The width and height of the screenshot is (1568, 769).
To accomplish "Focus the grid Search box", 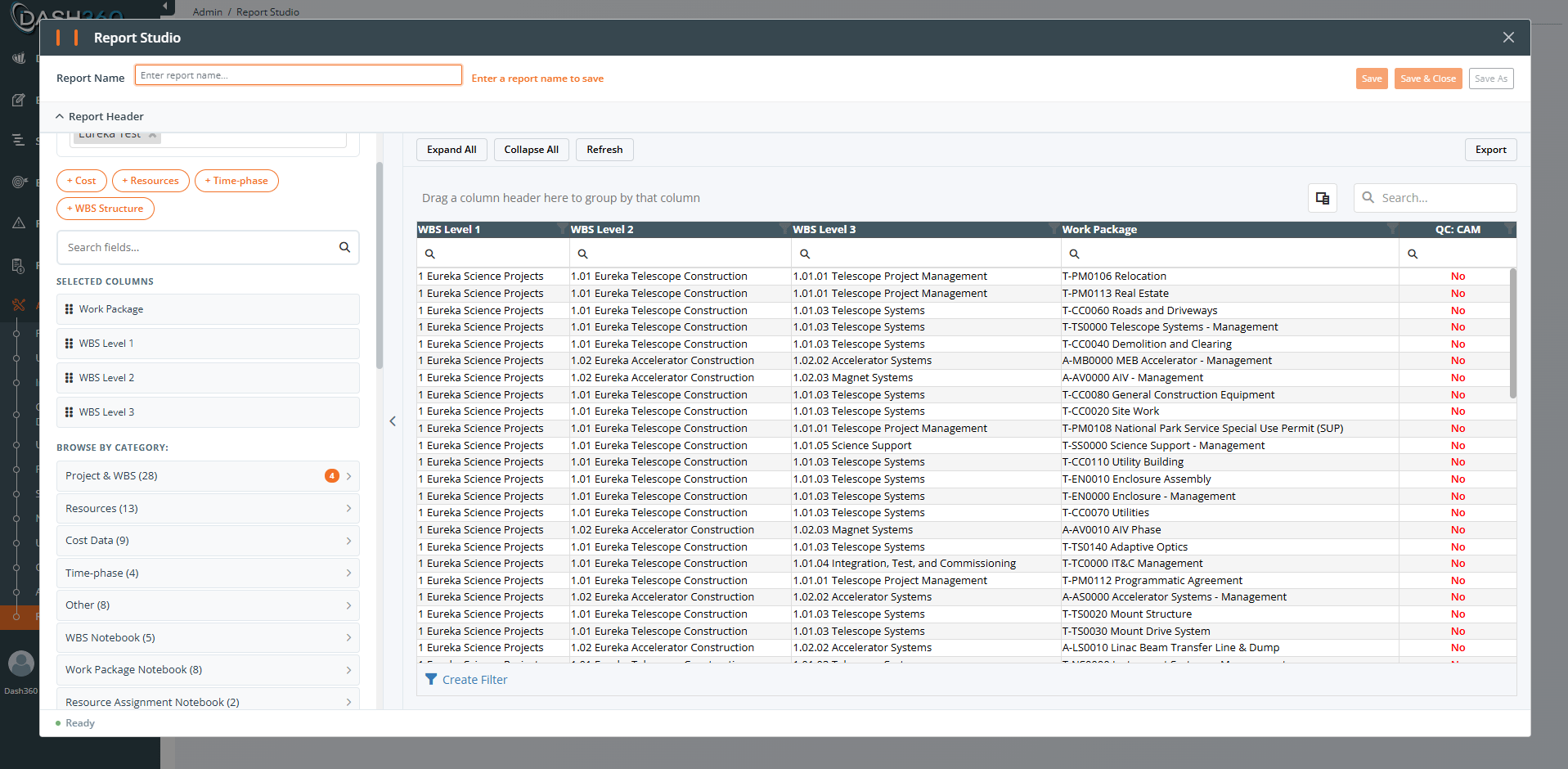I will pos(1435,198).
